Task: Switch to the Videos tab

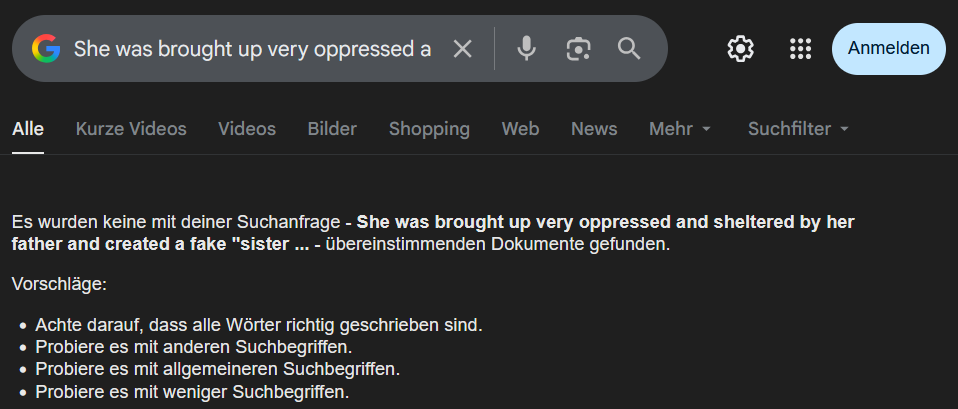Action: tap(247, 129)
